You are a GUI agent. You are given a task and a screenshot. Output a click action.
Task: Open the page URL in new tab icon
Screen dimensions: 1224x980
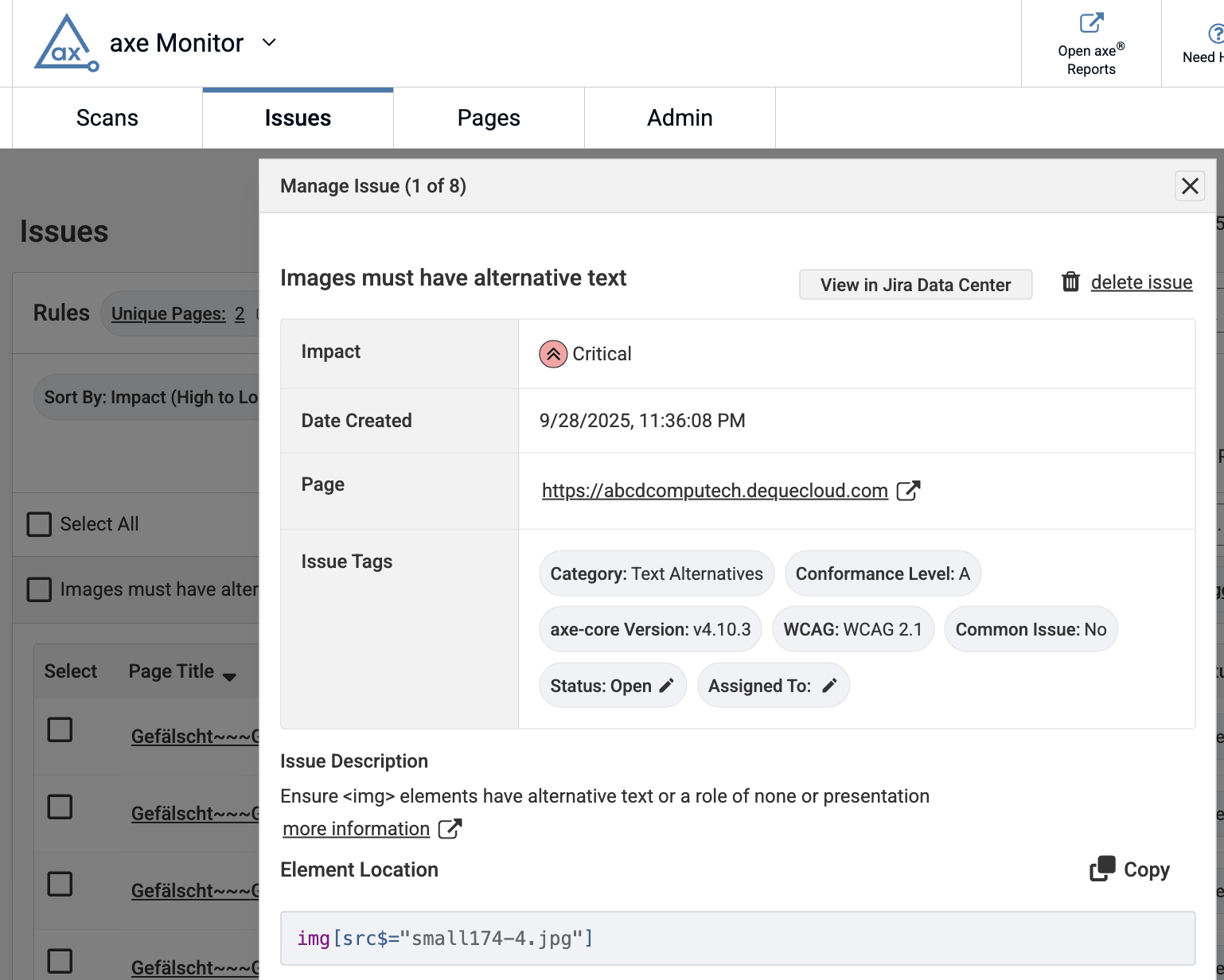[x=910, y=490]
